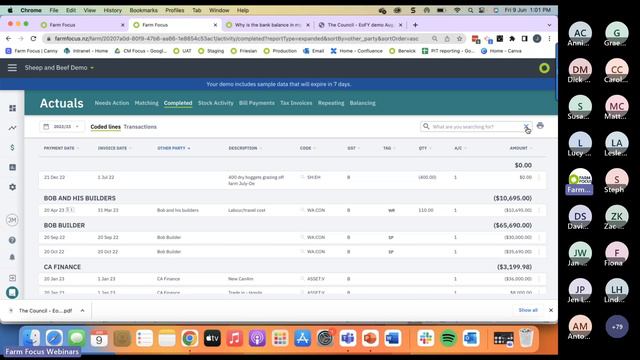
Task: Sort by Code column header
Action: (307, 148)
